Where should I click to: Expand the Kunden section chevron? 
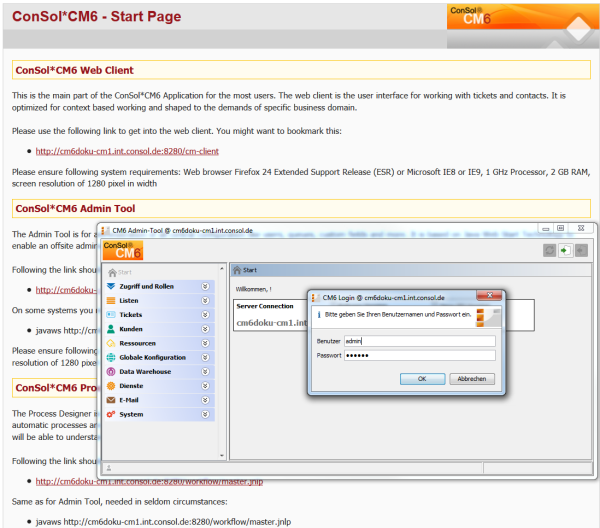point(205,329)
